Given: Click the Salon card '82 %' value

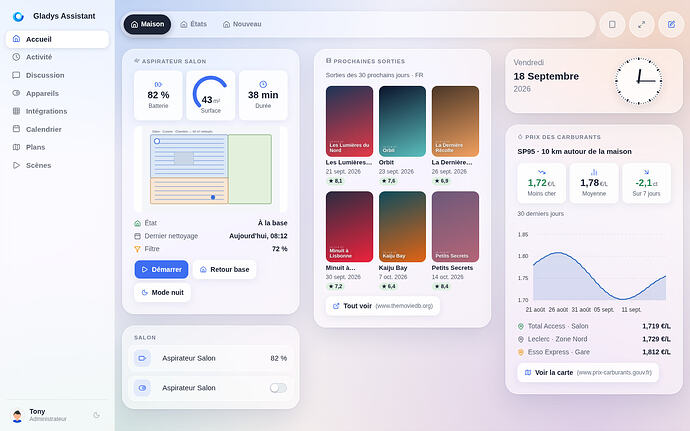Looking at the screenshot, I should (279, 358).
